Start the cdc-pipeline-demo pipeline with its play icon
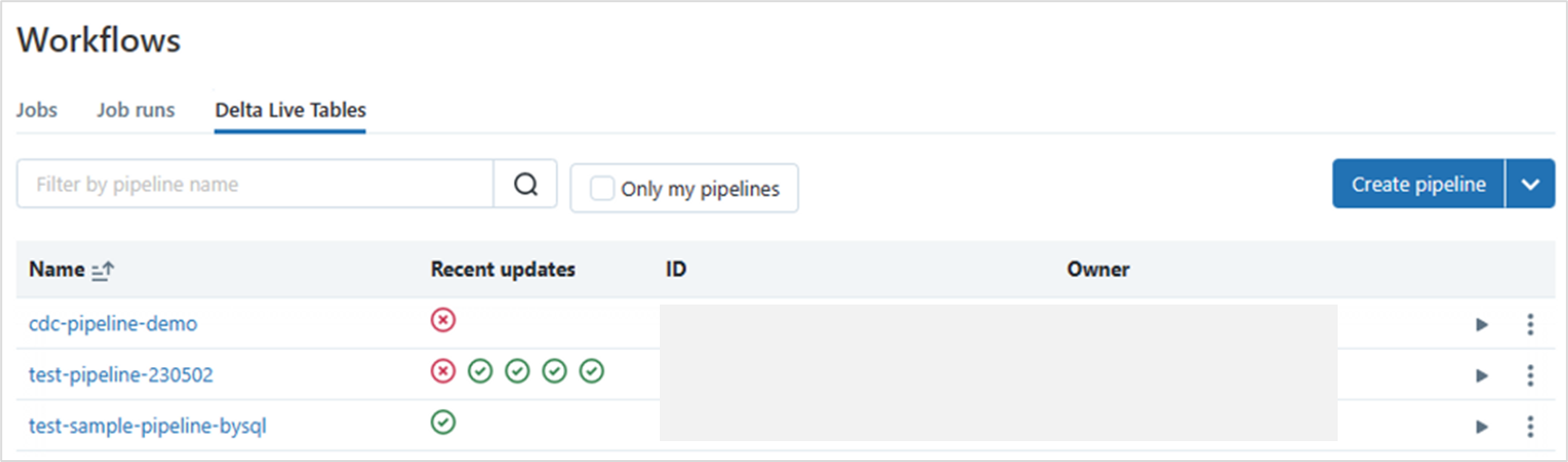The image size is (1568, 462). pos(1482,324)
